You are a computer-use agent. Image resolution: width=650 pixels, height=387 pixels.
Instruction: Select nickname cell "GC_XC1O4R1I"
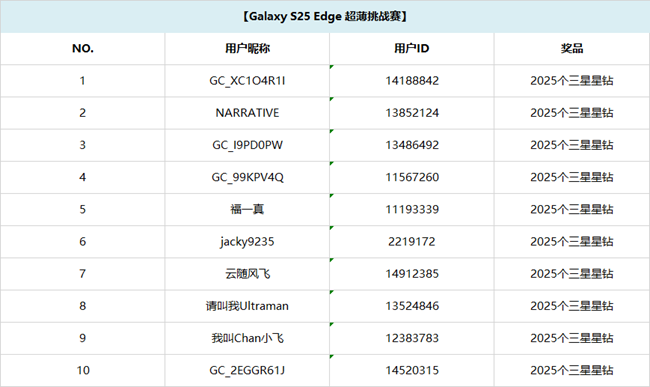pos(247,80)
